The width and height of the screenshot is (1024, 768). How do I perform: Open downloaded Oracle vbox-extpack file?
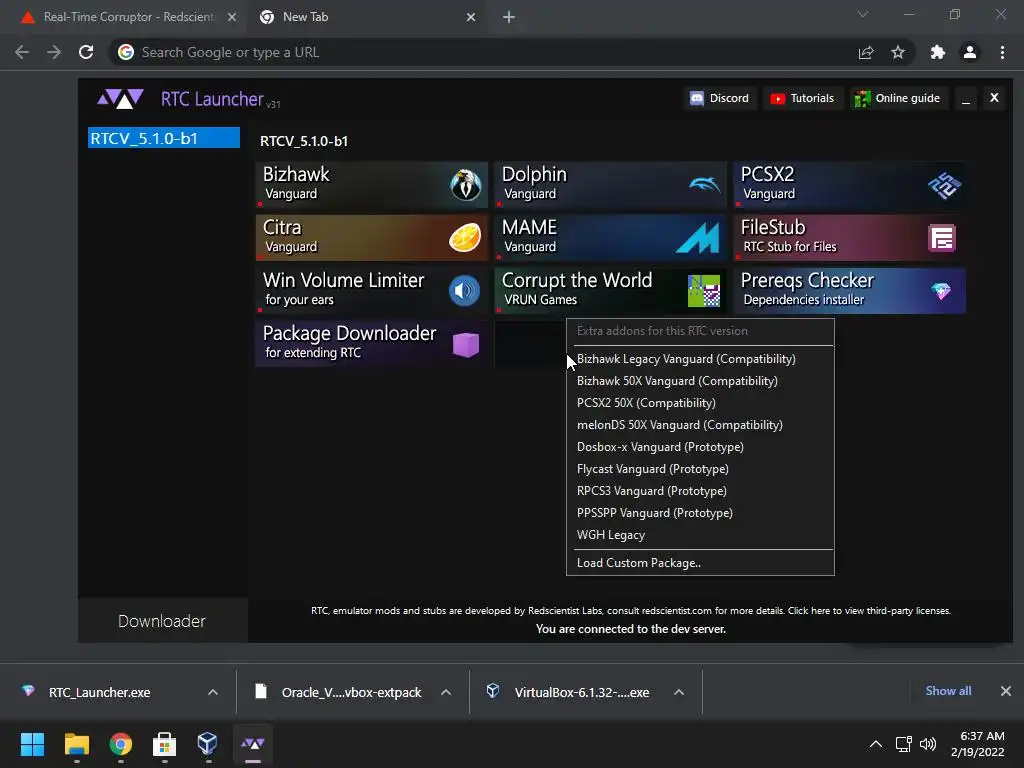point(340,692)
